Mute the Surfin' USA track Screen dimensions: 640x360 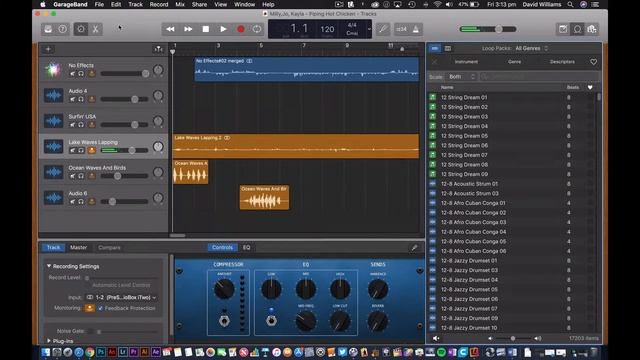coord(73,125)
